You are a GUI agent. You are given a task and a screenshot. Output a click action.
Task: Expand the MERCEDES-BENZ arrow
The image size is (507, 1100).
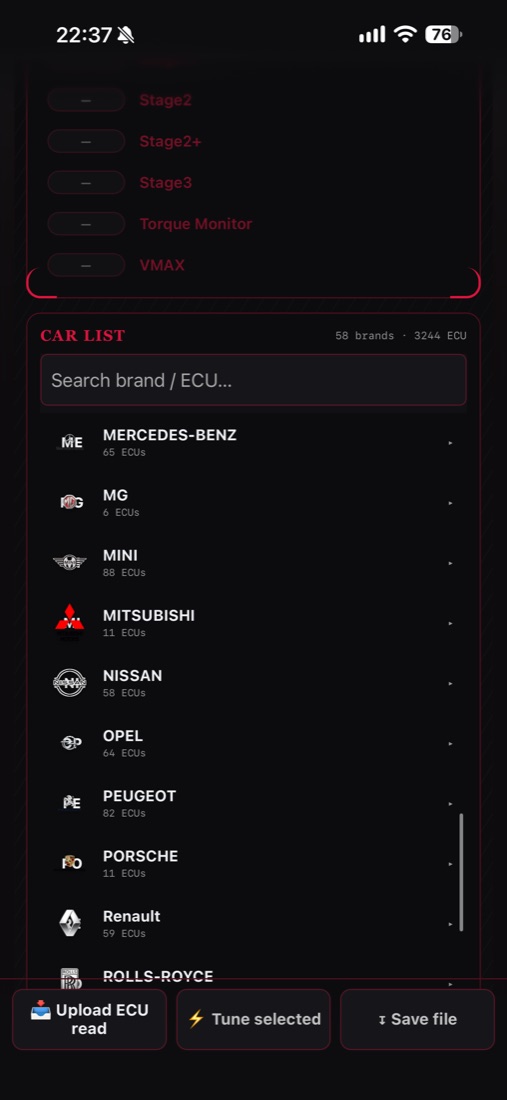(450, 443)
